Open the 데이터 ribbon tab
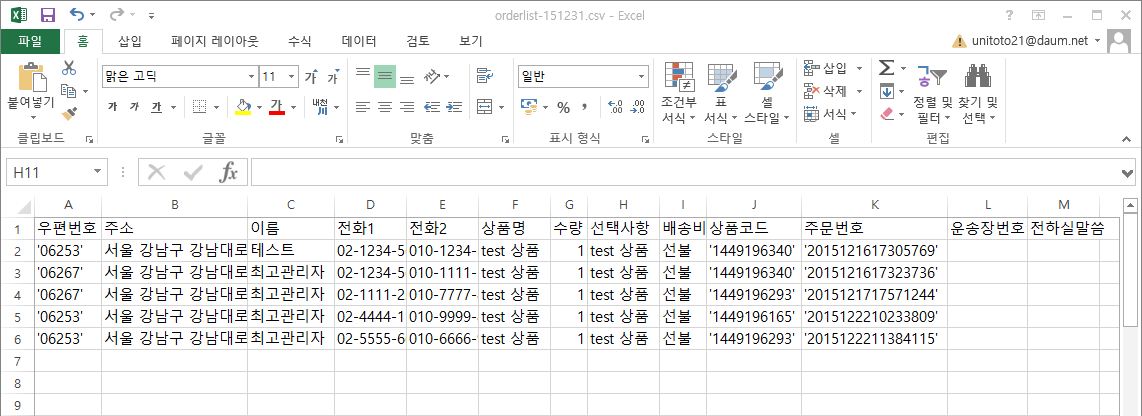The width and height of the screenshot is (1142, 416). (x=359, y=41)
